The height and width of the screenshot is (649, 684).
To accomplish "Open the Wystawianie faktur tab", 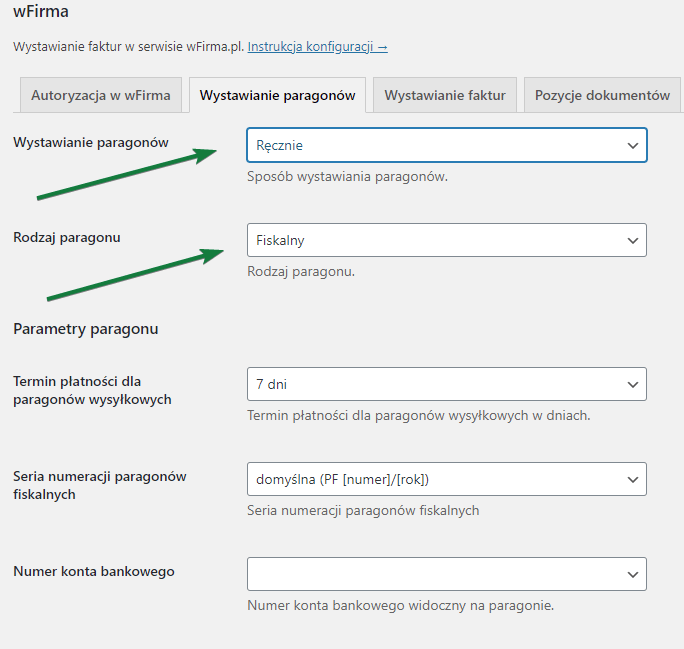I will tap(445, 95).
